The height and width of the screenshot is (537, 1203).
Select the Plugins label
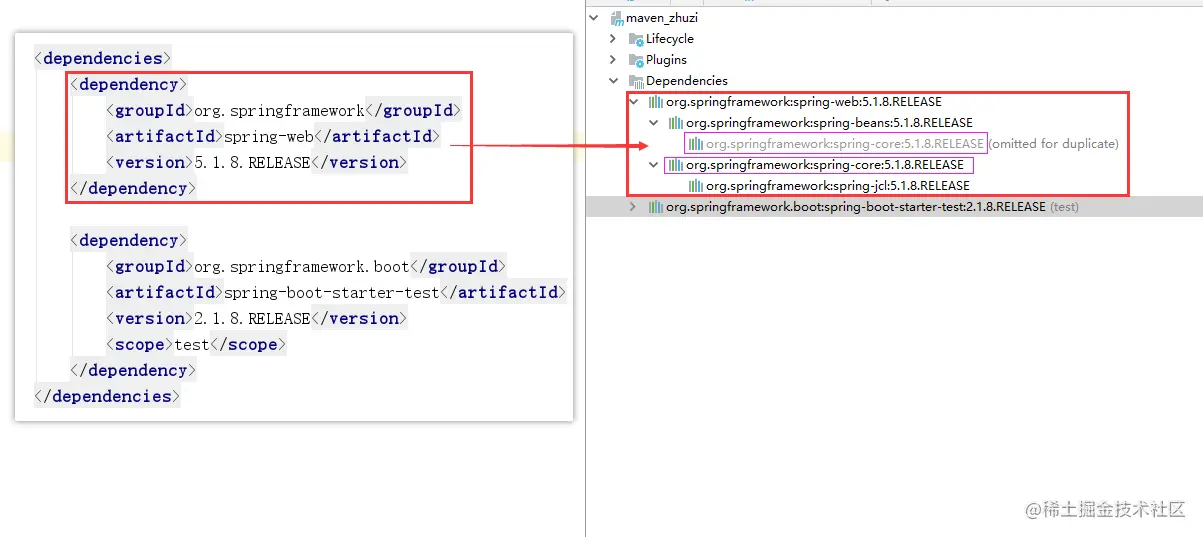666,60
